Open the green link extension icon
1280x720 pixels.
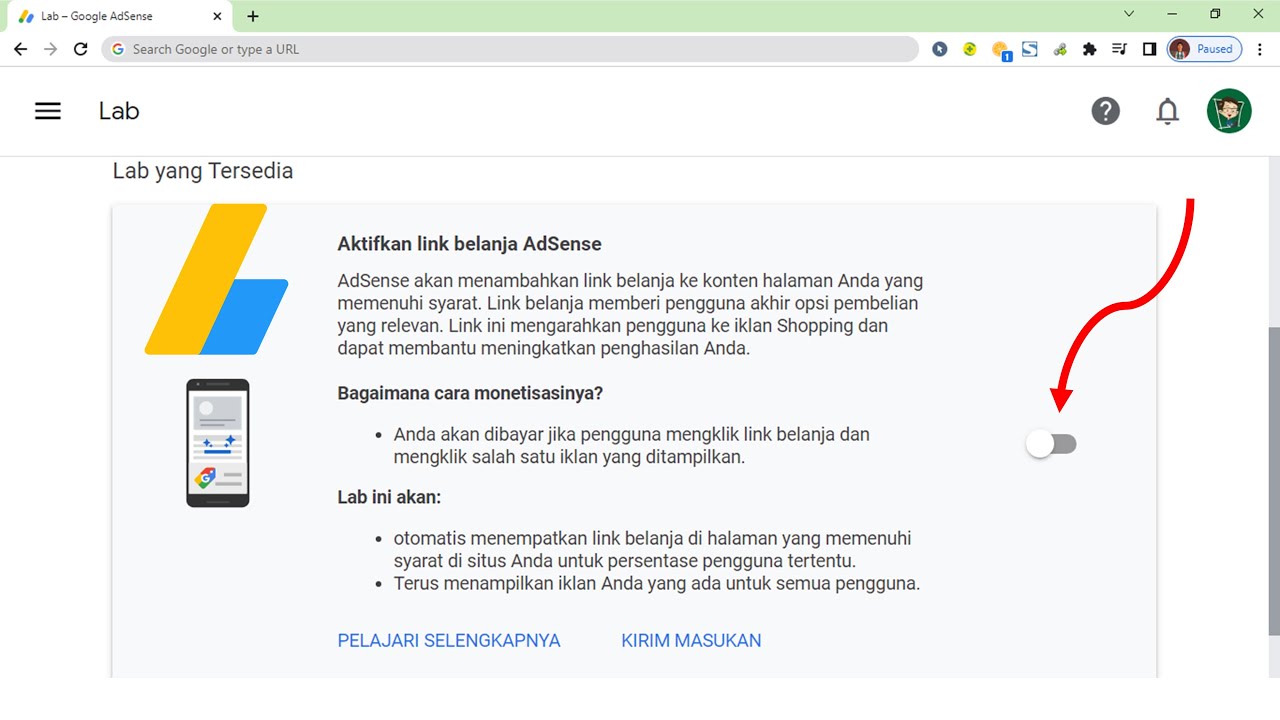point(1060,49)
